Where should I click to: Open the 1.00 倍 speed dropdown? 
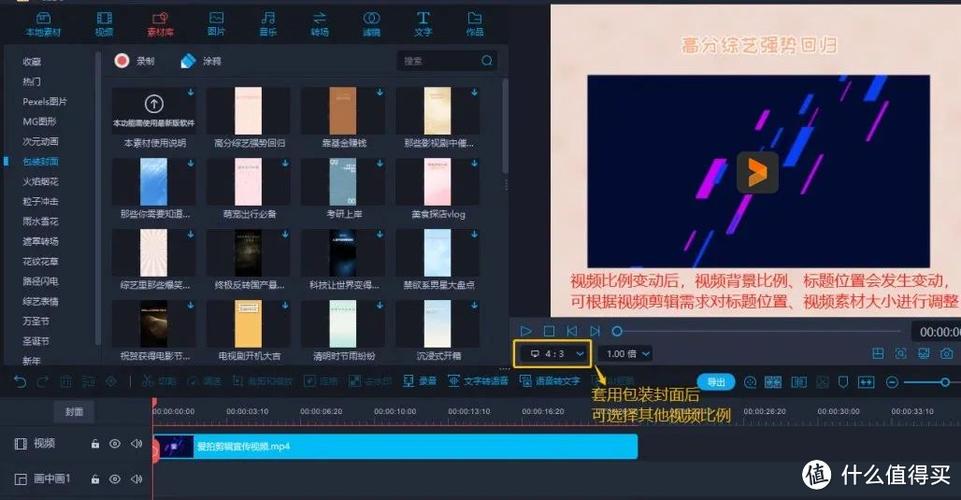pos(625,354)
